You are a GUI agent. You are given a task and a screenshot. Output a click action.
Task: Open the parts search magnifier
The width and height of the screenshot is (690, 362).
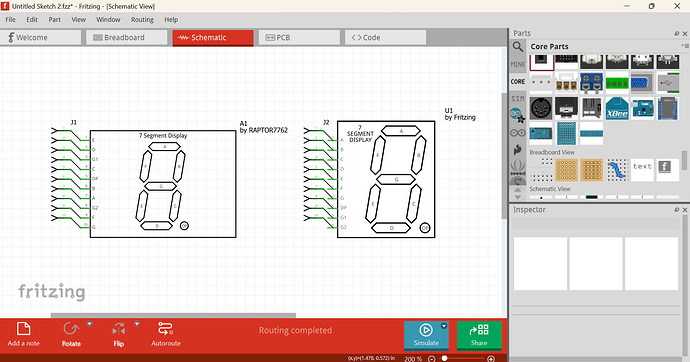click(x=518, y=47)
